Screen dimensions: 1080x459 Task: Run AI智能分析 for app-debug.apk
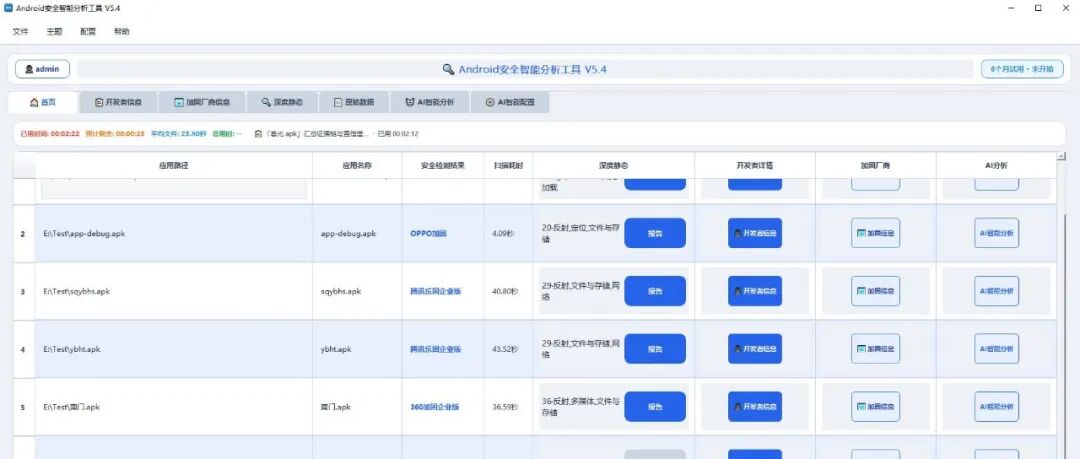pos(997,233)
